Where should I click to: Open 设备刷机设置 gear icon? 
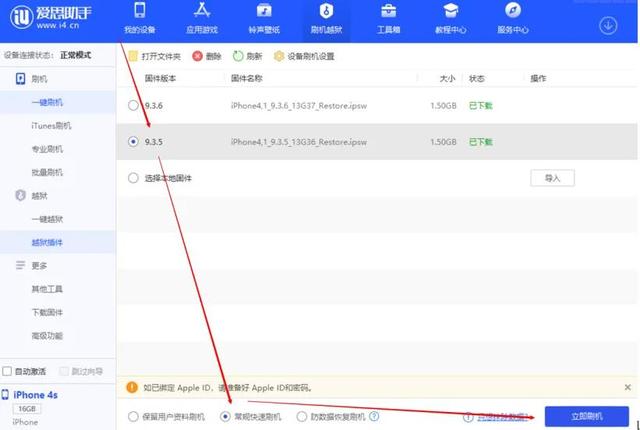point(279,56)
